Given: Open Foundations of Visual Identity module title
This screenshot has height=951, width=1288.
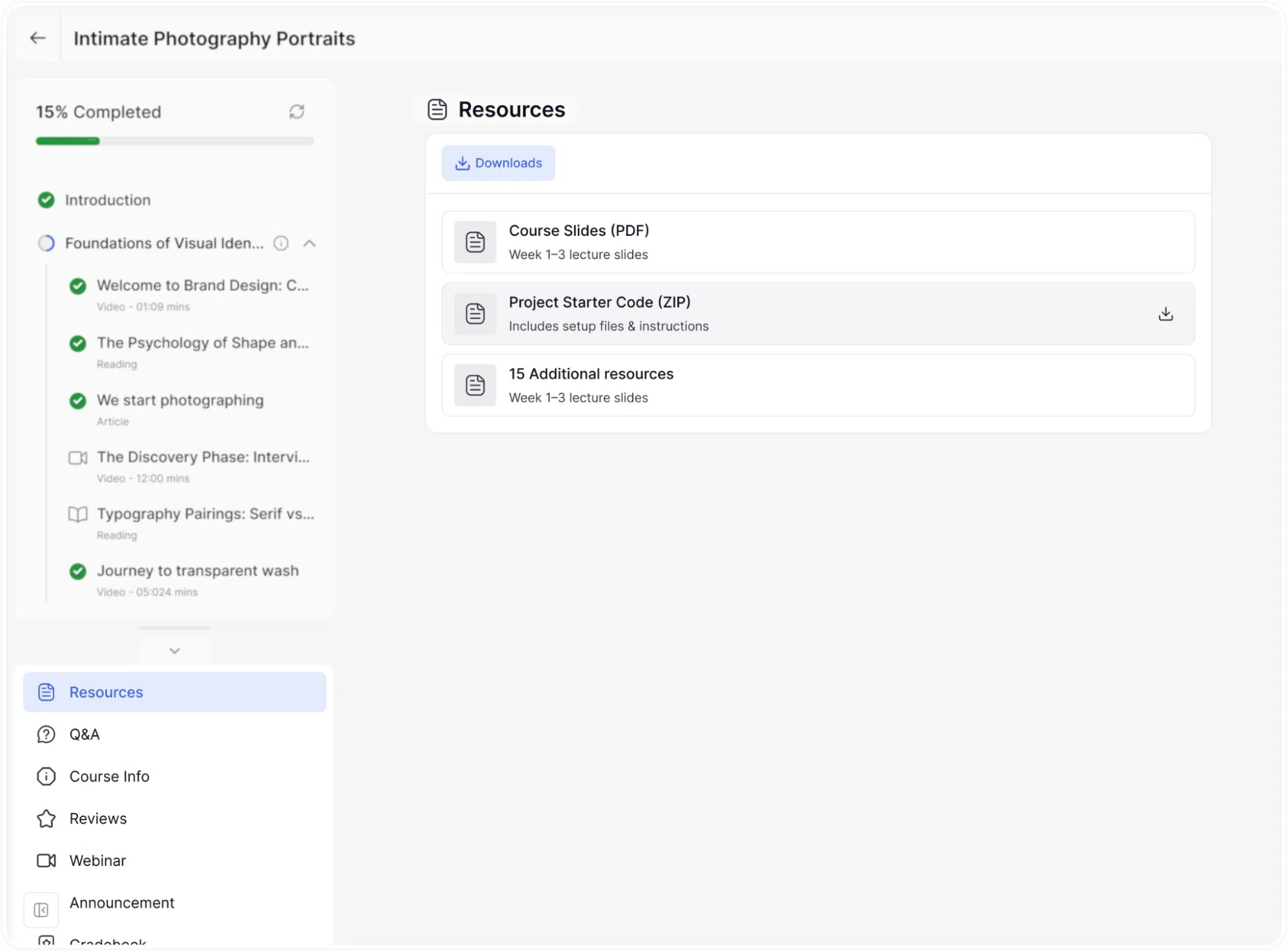Looking at the screenshot, I should [164, 244].
